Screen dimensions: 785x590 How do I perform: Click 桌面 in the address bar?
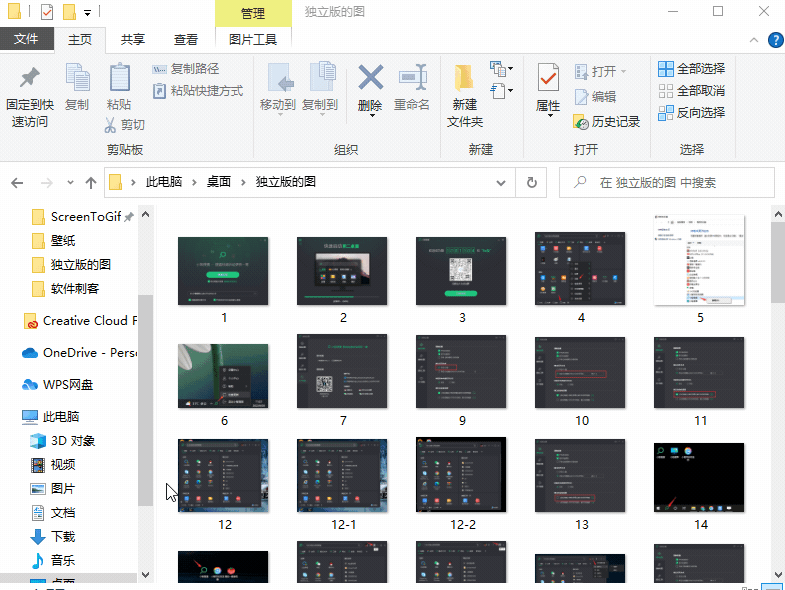[219, 182]
